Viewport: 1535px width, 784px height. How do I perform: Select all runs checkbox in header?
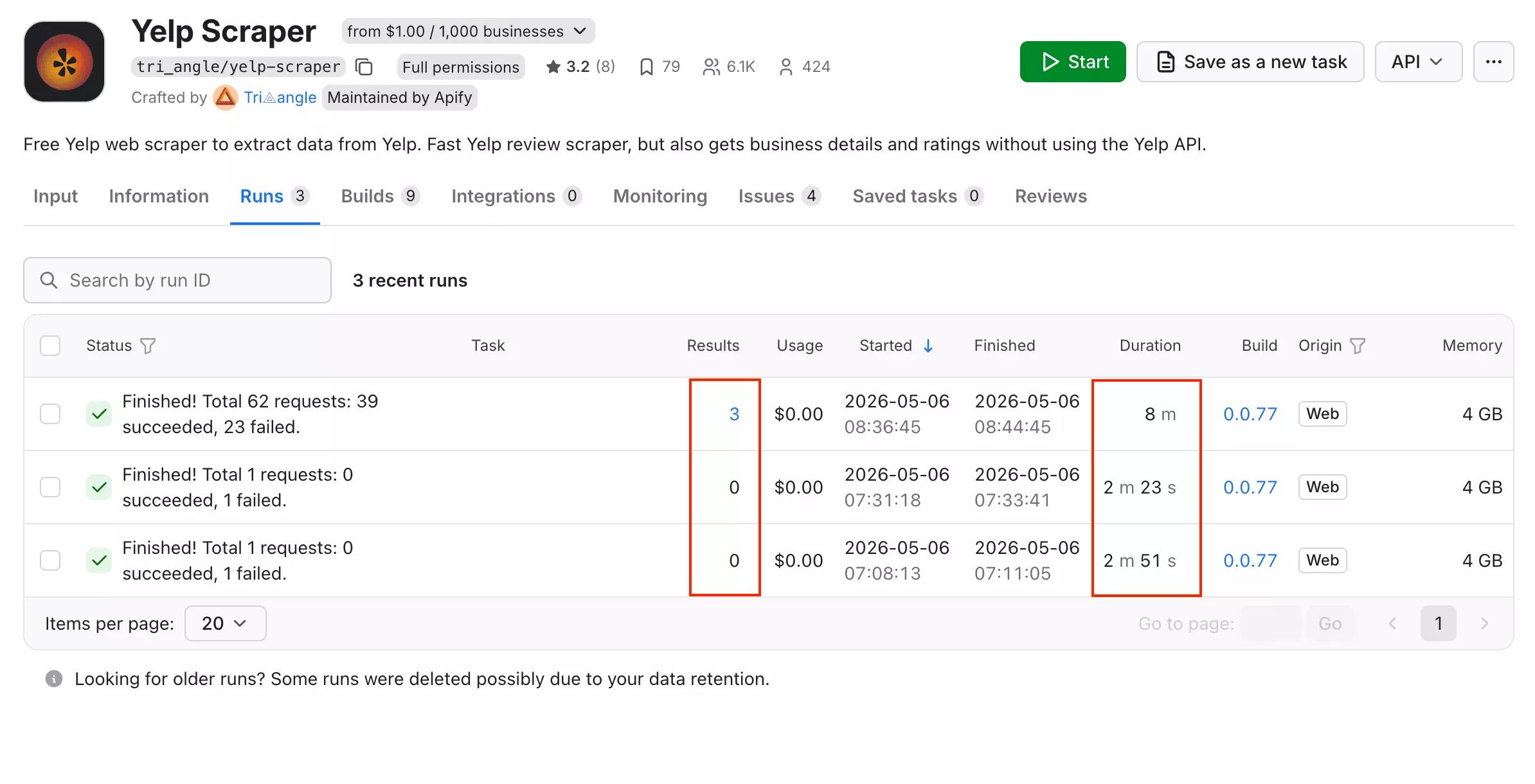50,346
